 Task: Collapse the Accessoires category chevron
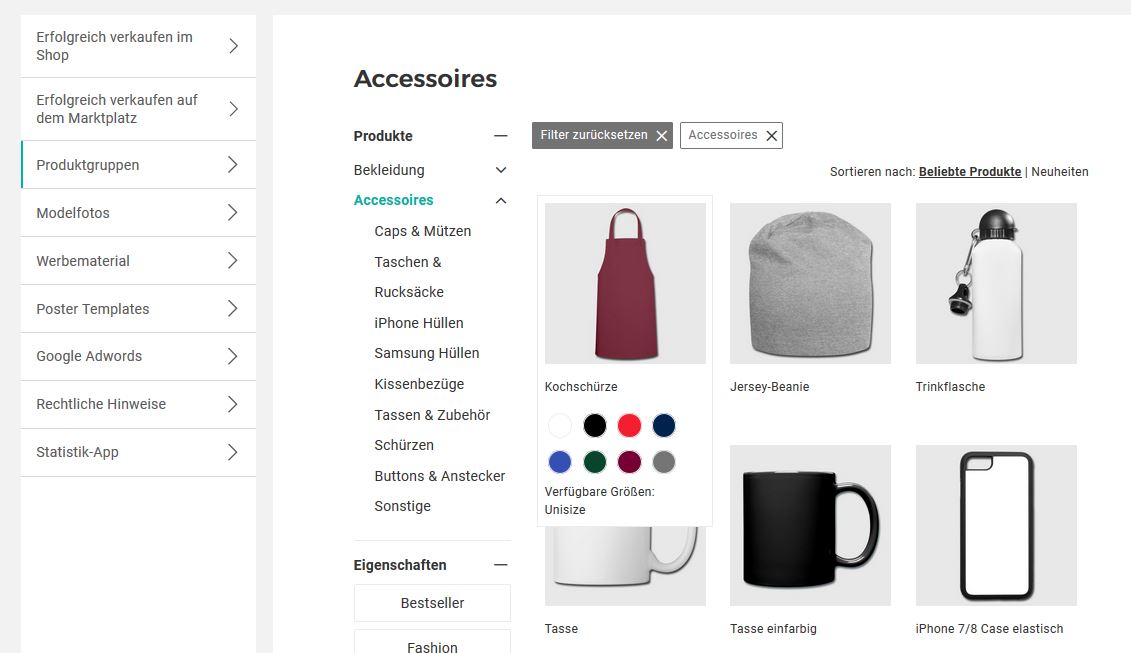[x=501, y=201]
